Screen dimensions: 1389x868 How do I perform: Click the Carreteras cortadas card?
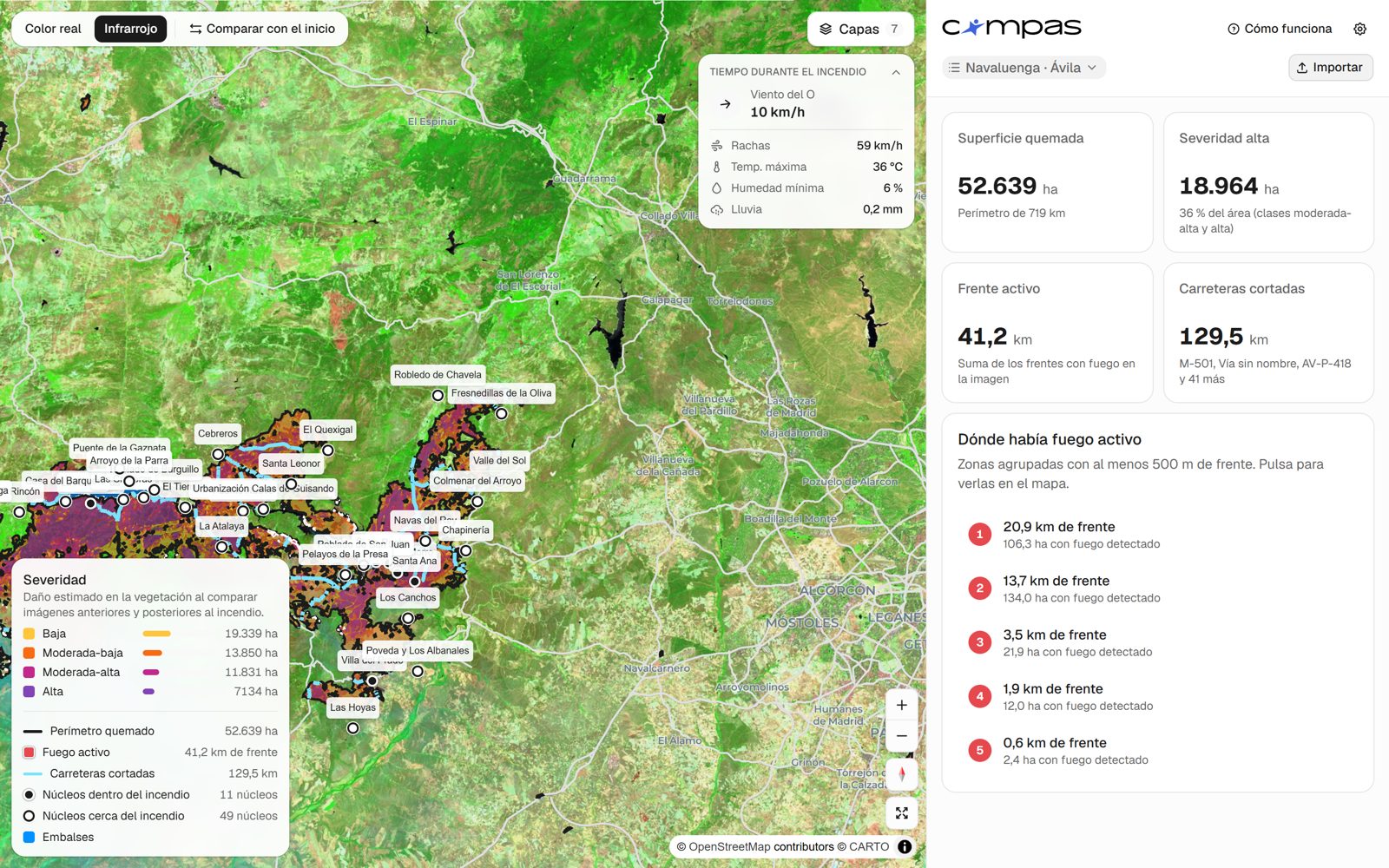[x=1268, y=333]
